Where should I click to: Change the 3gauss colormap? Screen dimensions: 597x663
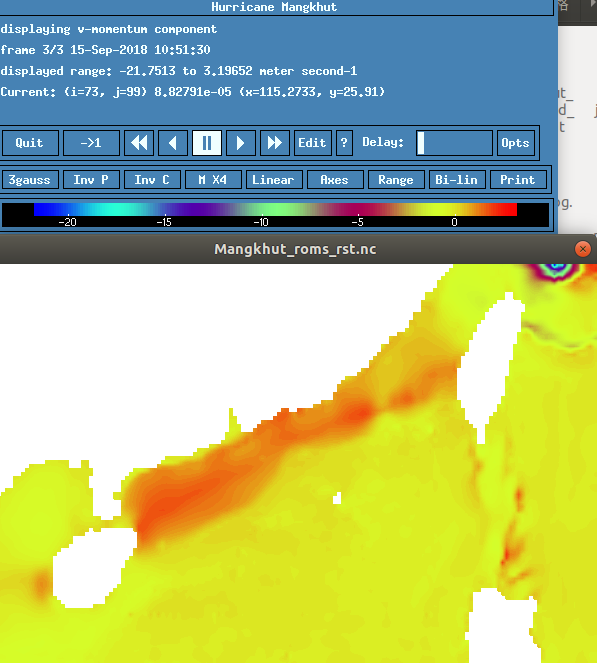(x=30, y=180)
